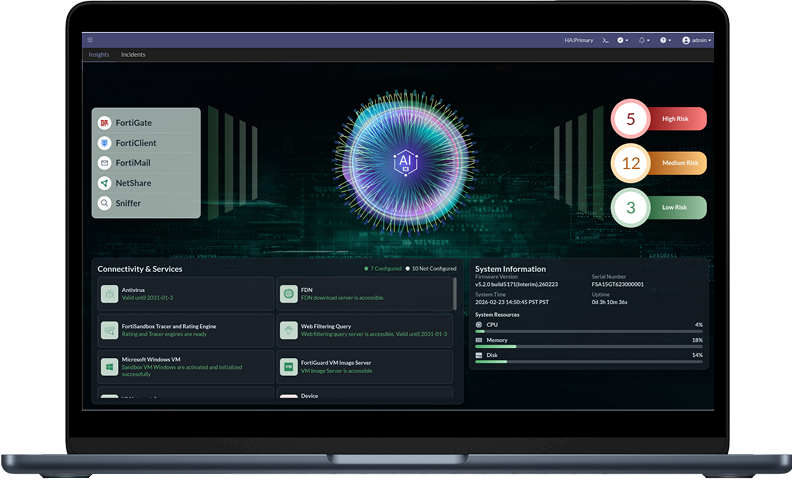Click the Disk usage progress bar
Screen dimensions: 792x480
click(589, 362)
